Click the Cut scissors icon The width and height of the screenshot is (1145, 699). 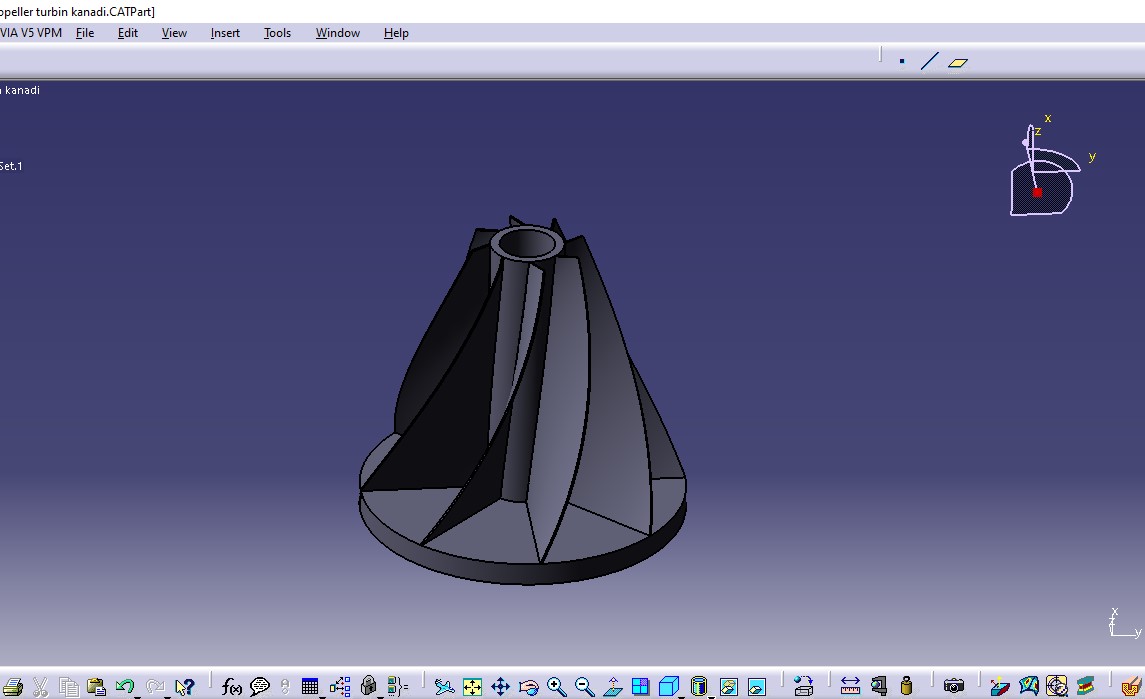[40, 687]
